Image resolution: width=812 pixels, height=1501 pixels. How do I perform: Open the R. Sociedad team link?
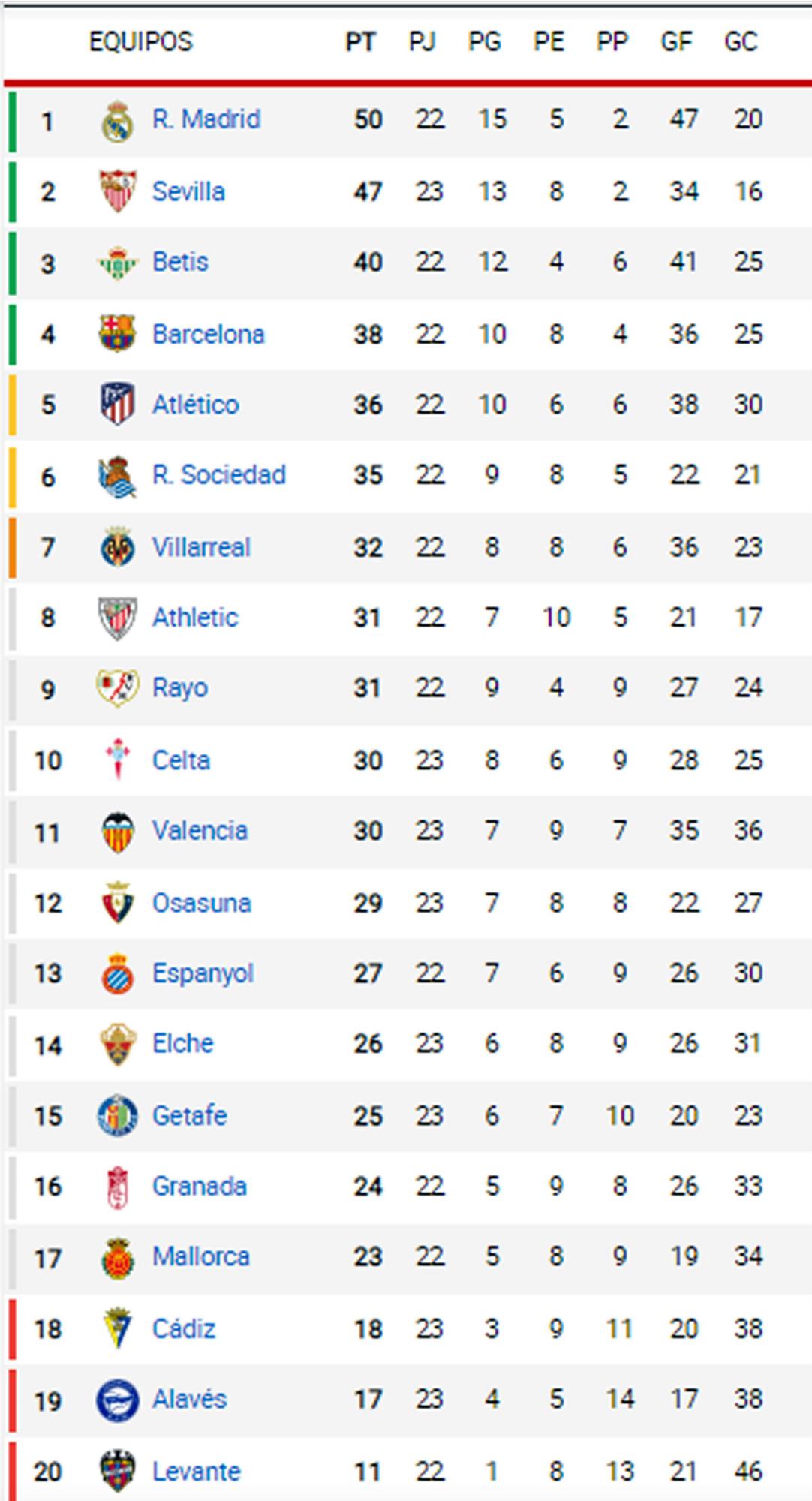218,475
